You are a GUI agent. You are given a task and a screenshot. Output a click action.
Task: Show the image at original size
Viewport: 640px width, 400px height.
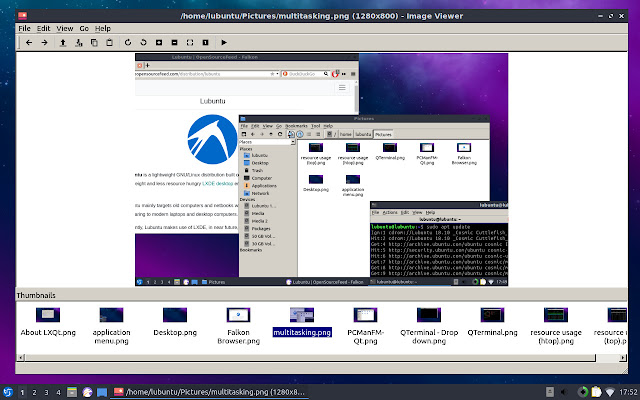coord(205,42)
